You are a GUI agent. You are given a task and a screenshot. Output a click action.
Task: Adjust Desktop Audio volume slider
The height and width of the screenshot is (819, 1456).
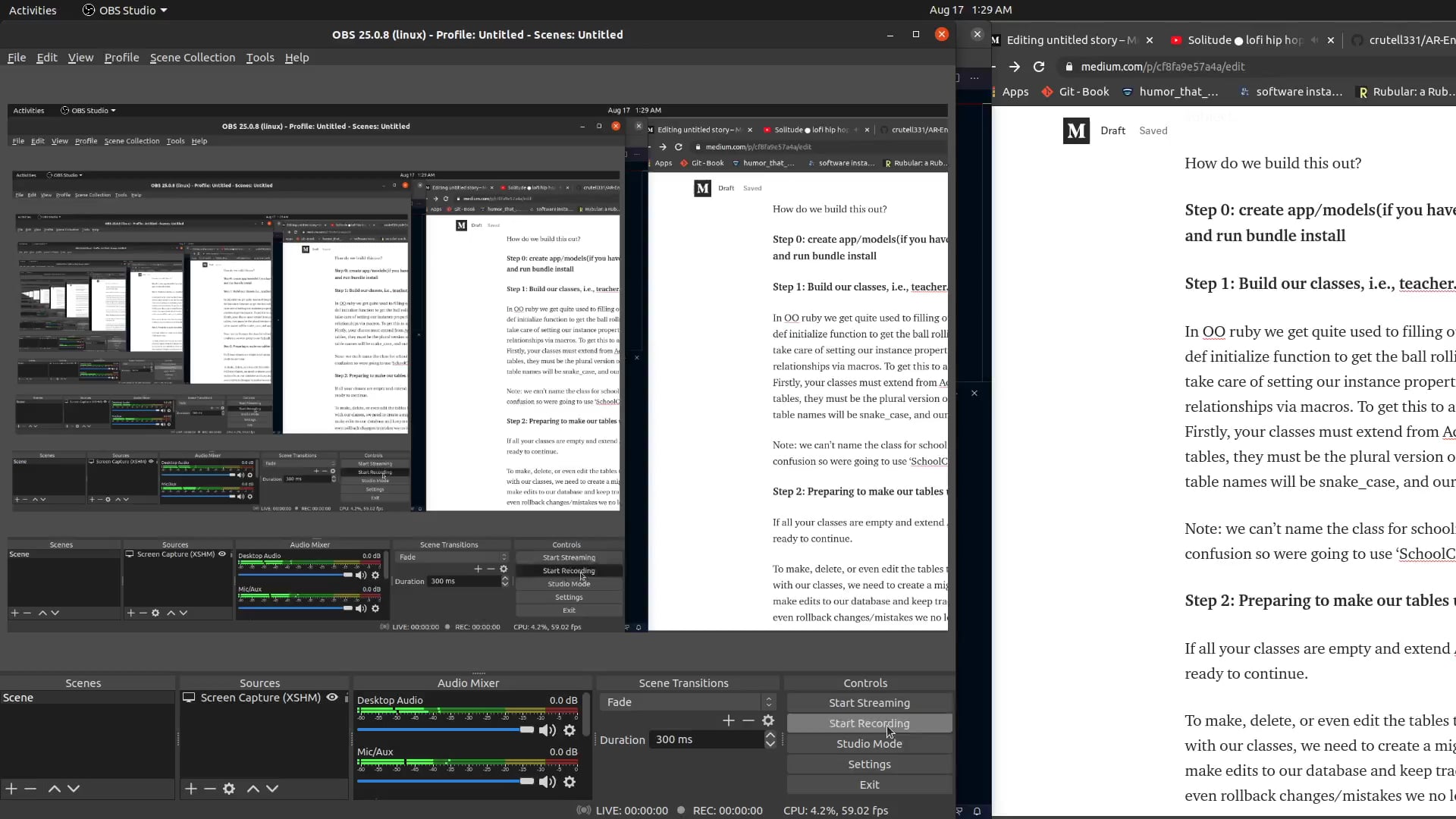[x=445, y=730]
